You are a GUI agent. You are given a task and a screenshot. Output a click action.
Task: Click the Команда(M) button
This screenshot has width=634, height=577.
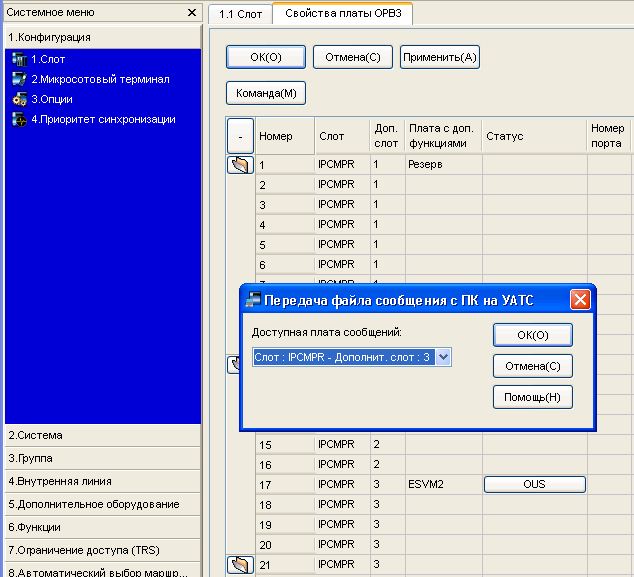tap(266, 93)
